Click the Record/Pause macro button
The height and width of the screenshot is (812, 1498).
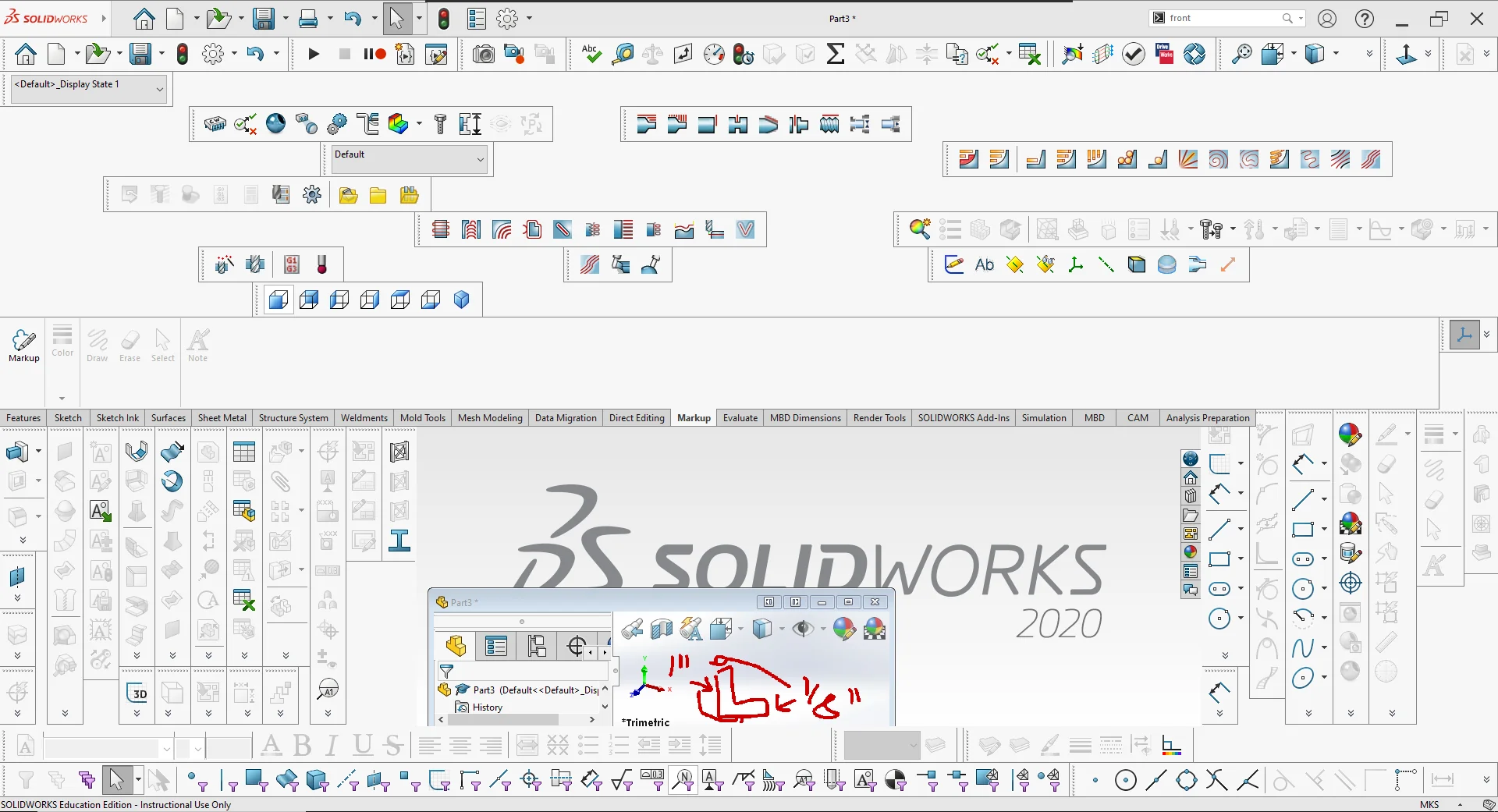point(374,54)
